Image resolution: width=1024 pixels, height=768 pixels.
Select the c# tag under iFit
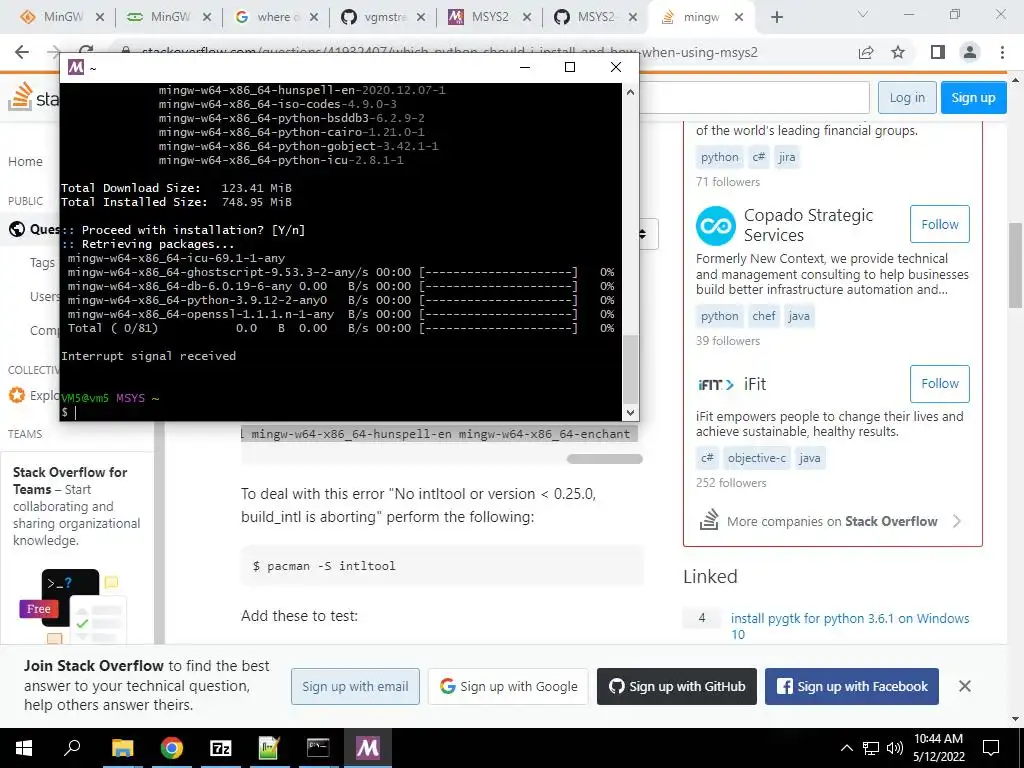(707, 458)
